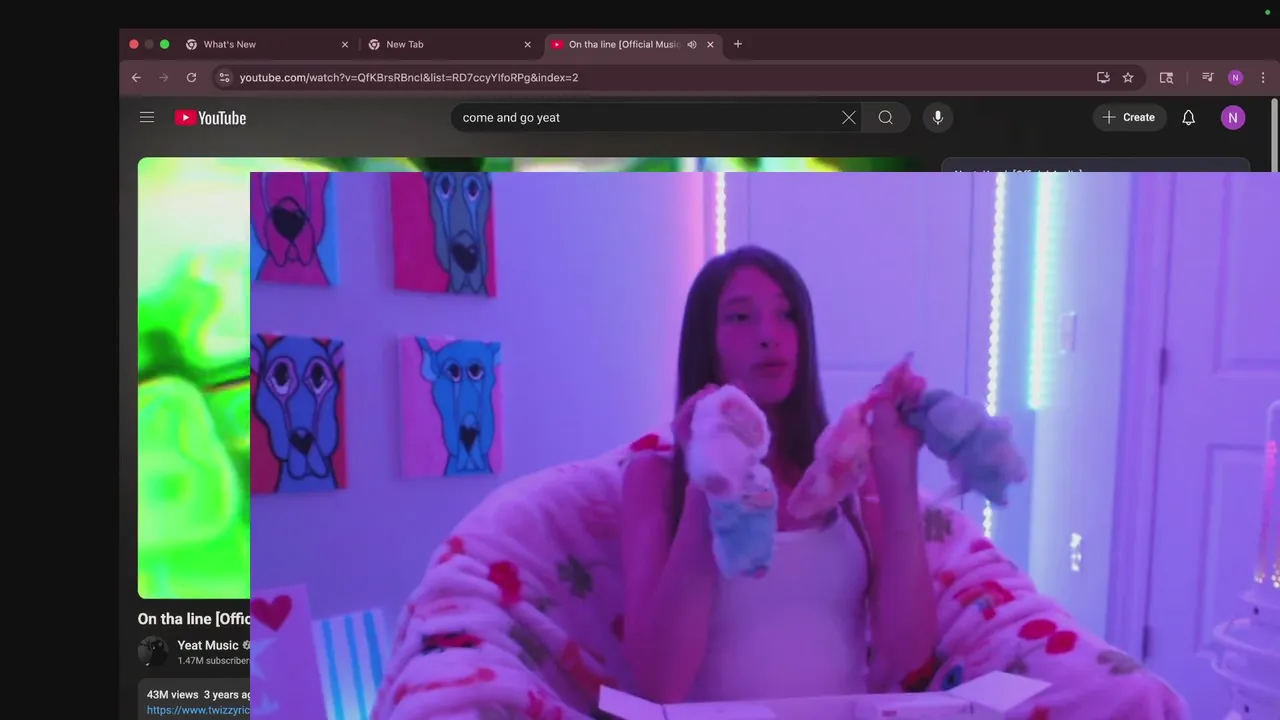Open the Yeat Music channel name
1280x720 pixels.
point(208,645)
